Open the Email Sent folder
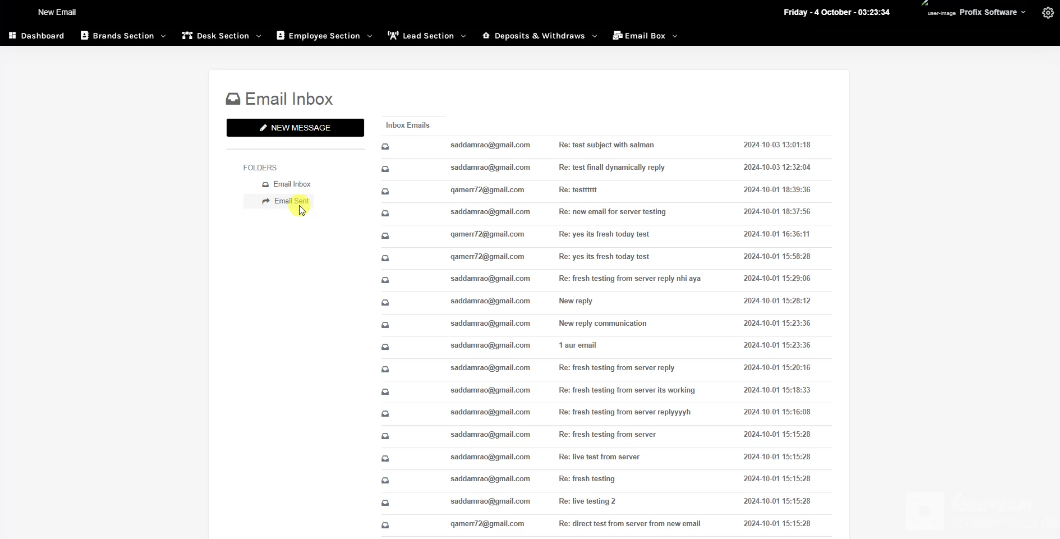Screen dimensions: 1060x539 291,201
